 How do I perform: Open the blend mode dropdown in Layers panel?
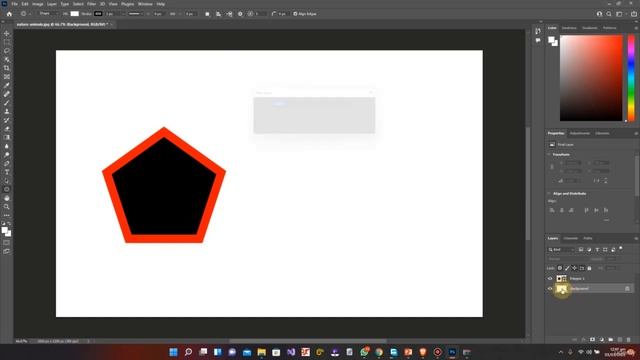(x=568, y=259)
